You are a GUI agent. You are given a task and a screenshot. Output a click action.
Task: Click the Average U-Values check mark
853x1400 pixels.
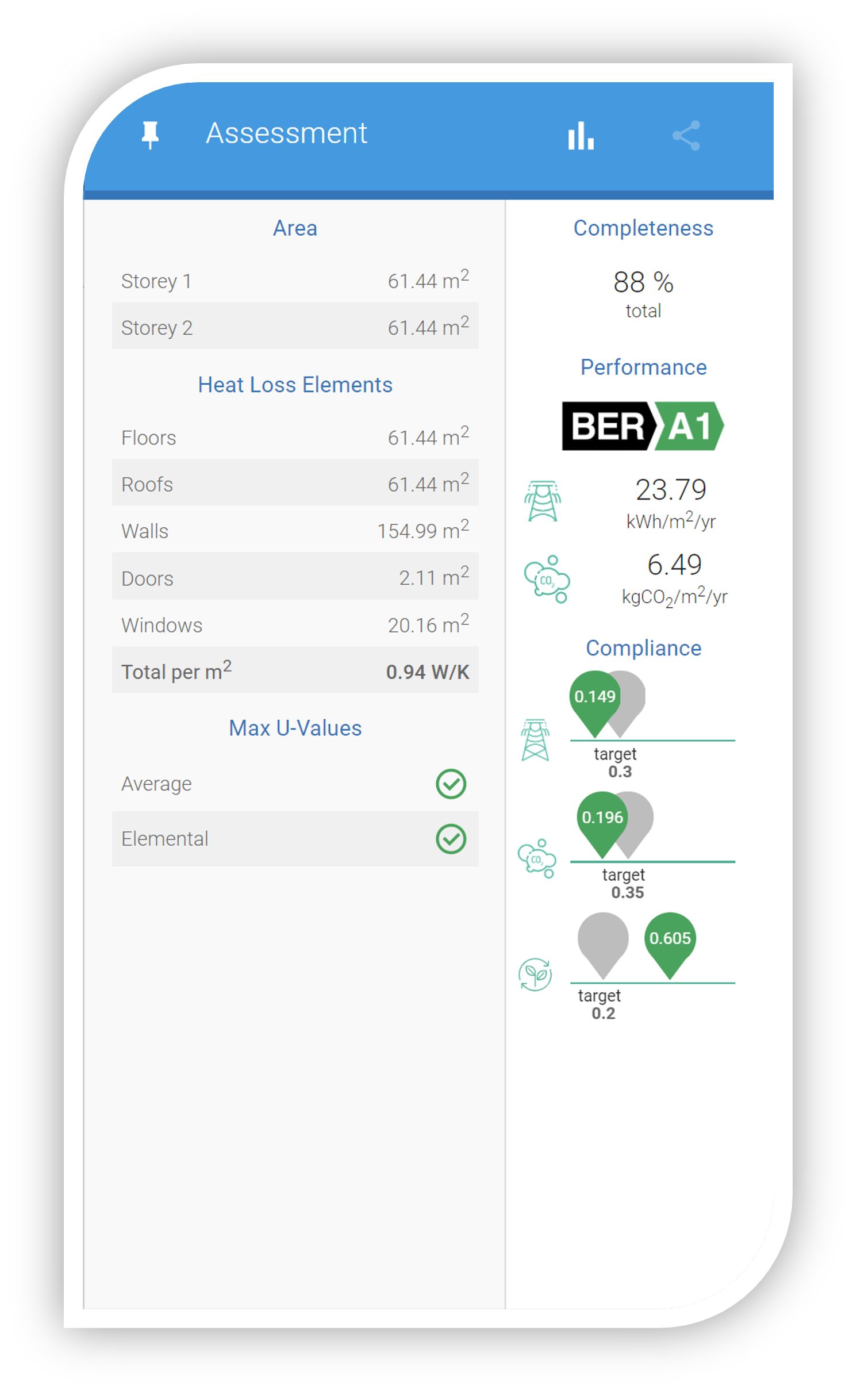click(451, 784)
